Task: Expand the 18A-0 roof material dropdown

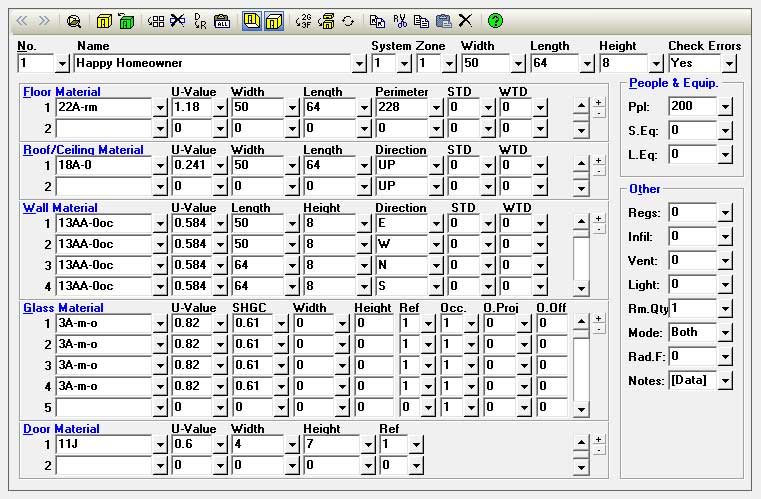Action: coord(160,166)
